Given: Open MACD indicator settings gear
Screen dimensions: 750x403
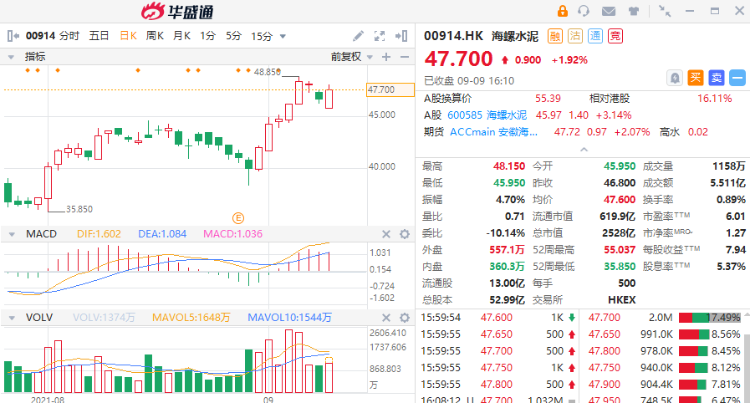Looking at the screenshot, I should [405, 234].
